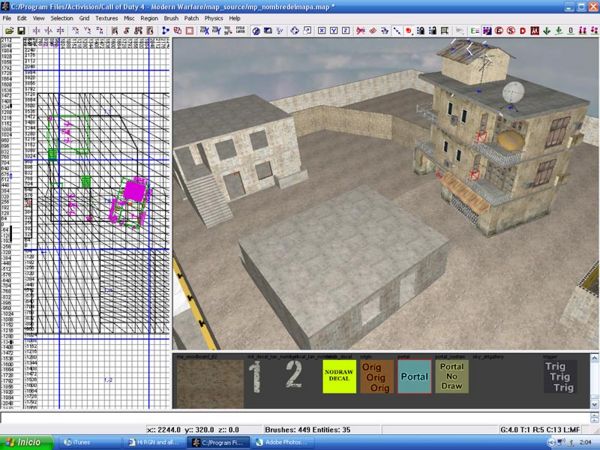
Task: Click the Save floppy disk icon
Action: tap(21, 31)
